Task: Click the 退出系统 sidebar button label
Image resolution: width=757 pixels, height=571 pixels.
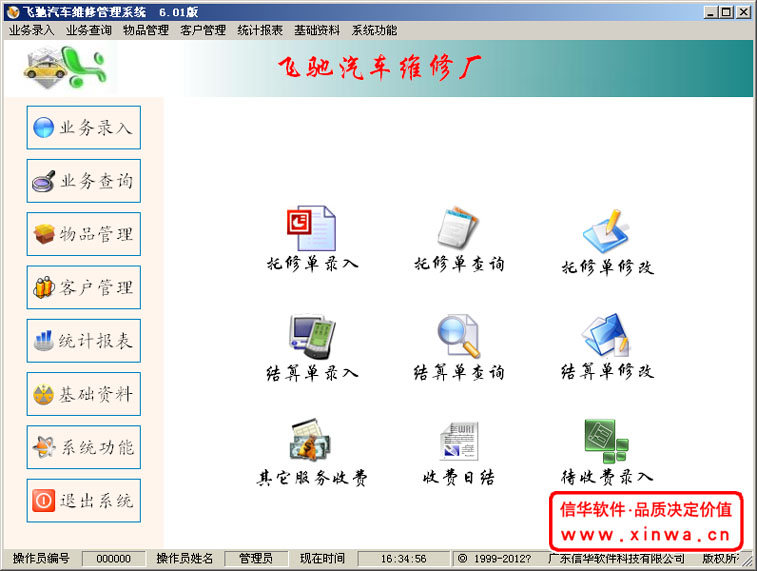Action: (96, 501)
